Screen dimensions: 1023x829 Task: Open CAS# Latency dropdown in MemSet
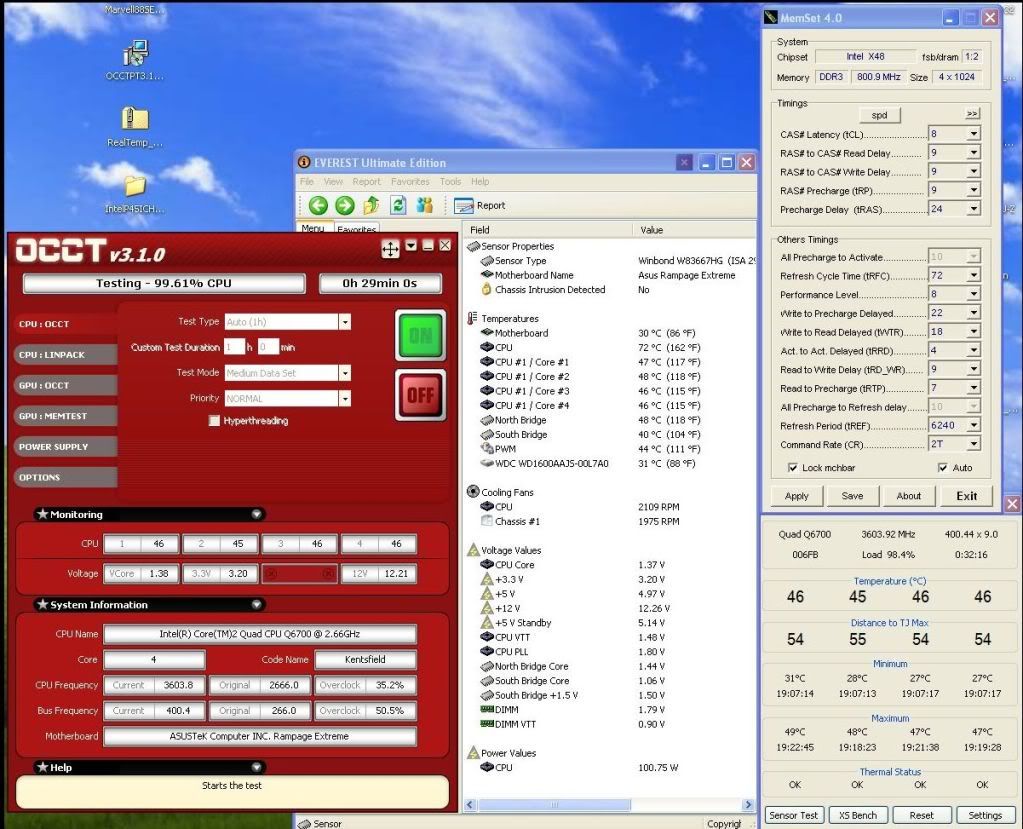[973, 134]
